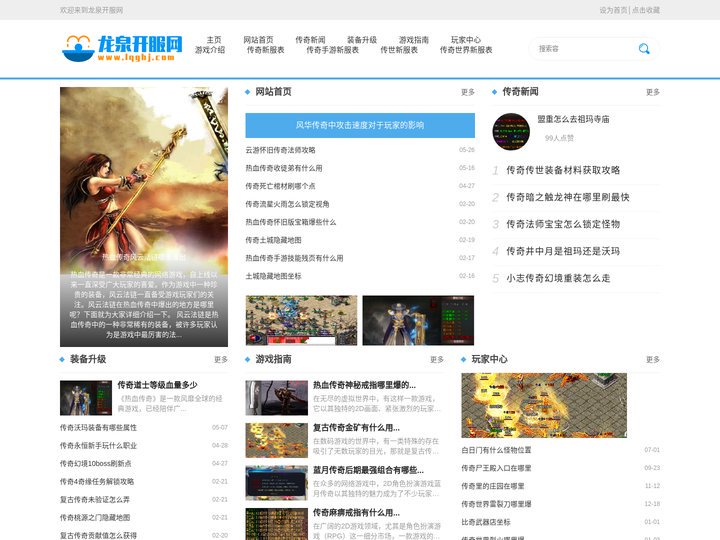Open 玩家中心 传奇世界新服表 nav item
The image size is (720, 540).
466,45
